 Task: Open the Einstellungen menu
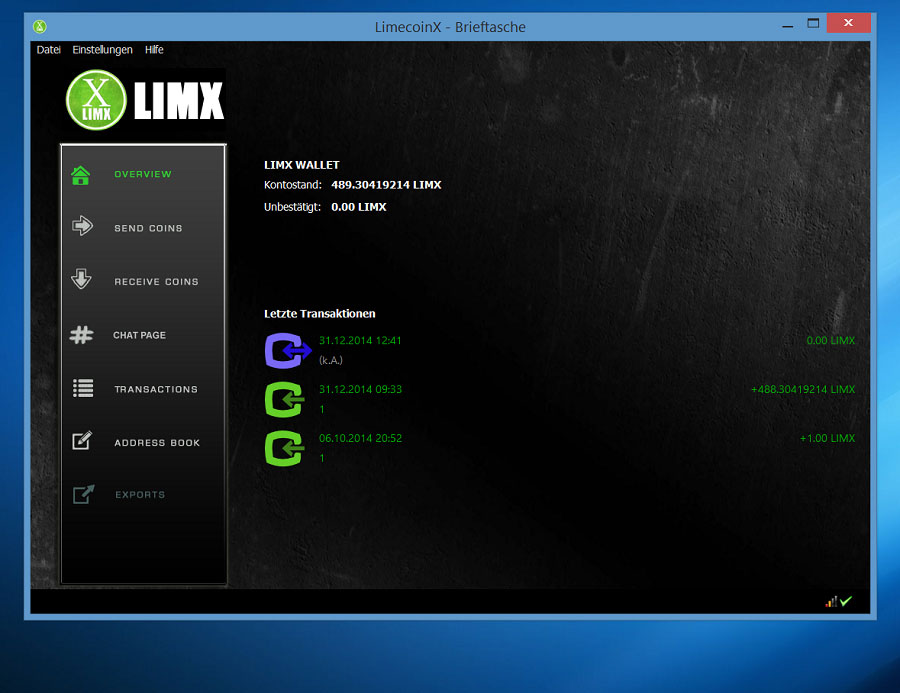(x=102, y=50)
